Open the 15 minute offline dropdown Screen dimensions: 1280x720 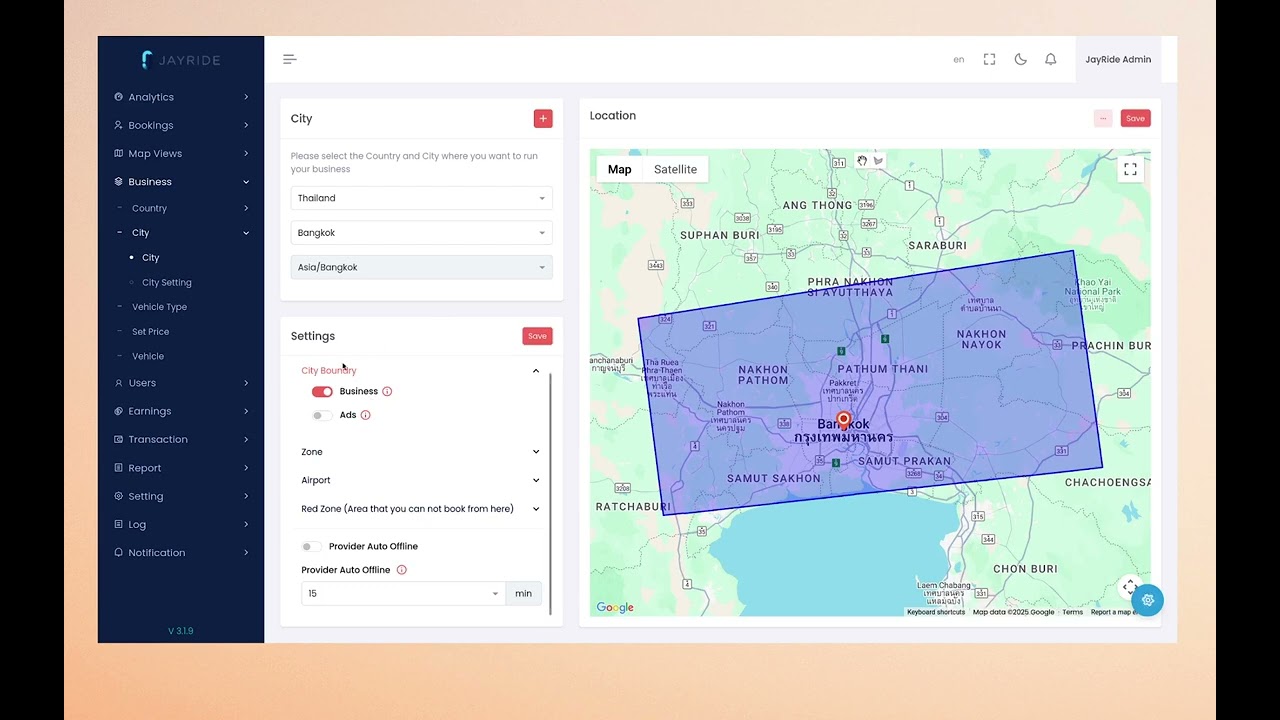tap(403, 593)
